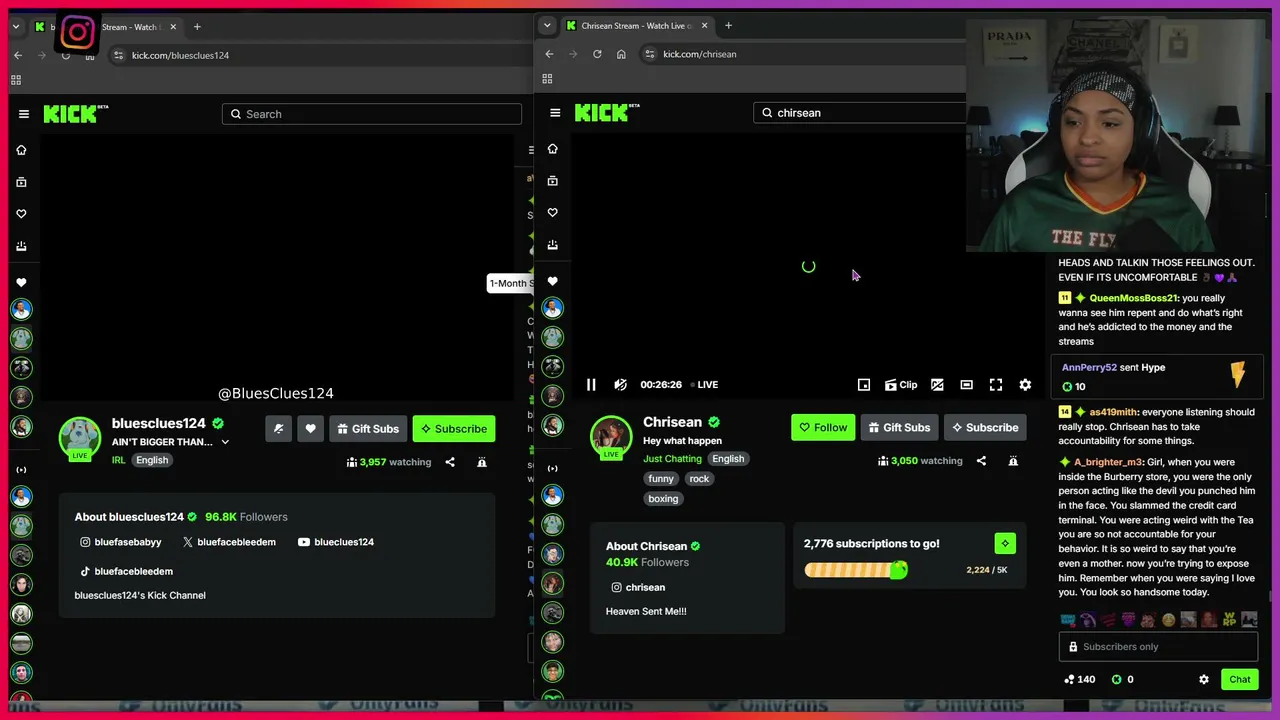Screen dimensions: 1280x720
Task: Click Chat send button
Action: (x=1240, y=679)
